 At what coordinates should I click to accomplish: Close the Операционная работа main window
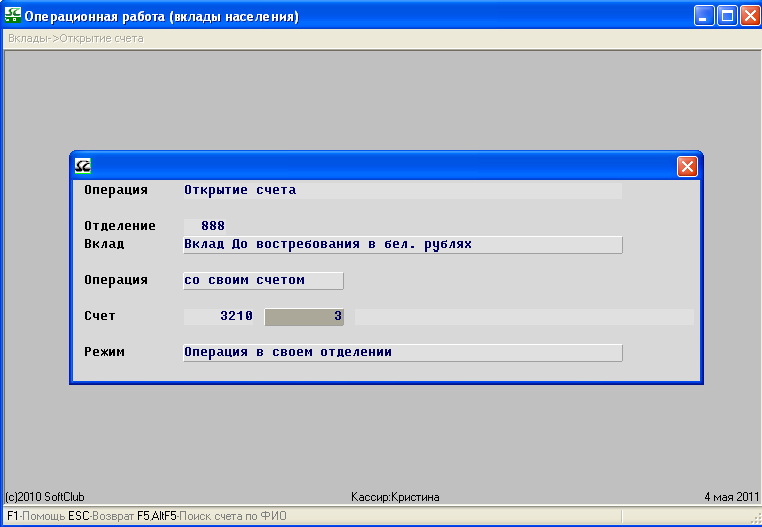pos(750,16)
